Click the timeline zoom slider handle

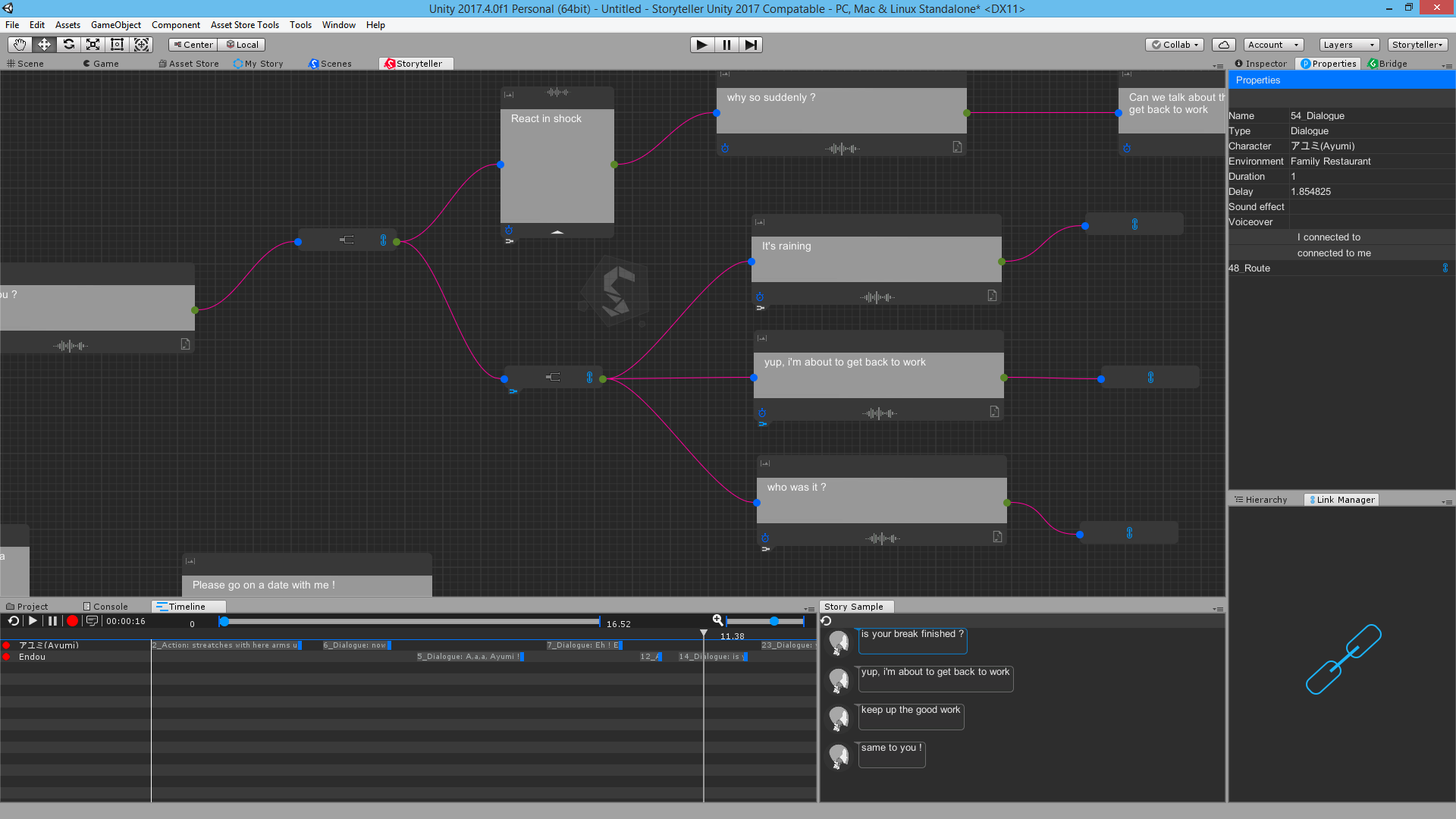pyautogui.click(x=774, y=621)
